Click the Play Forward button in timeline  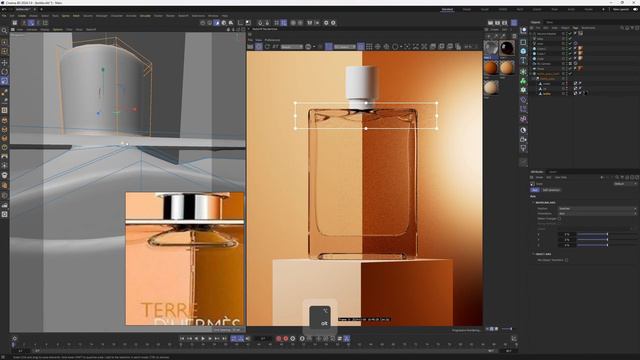coord(203,338)
